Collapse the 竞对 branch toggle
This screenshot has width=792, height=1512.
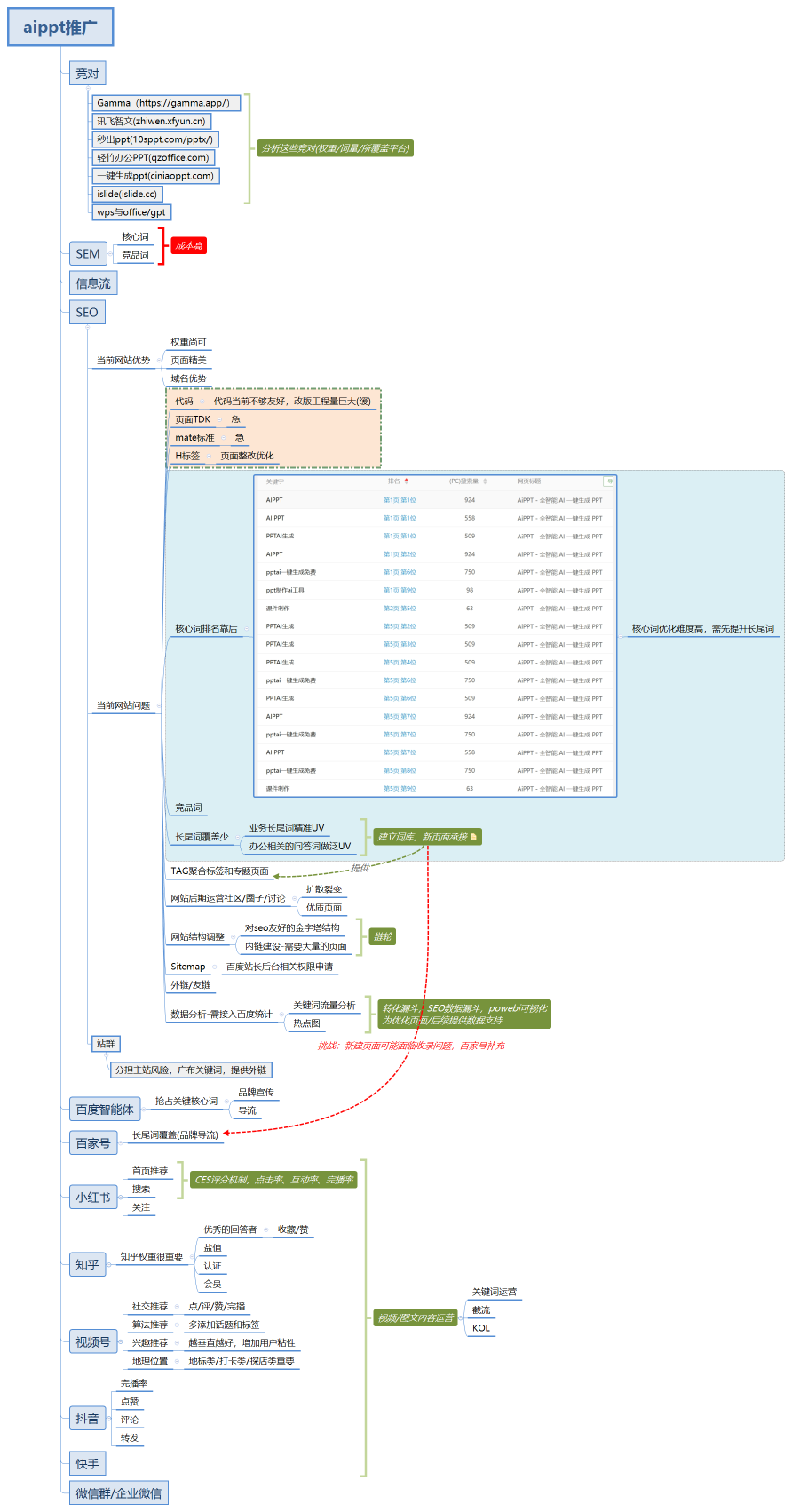tap(87, 89)
